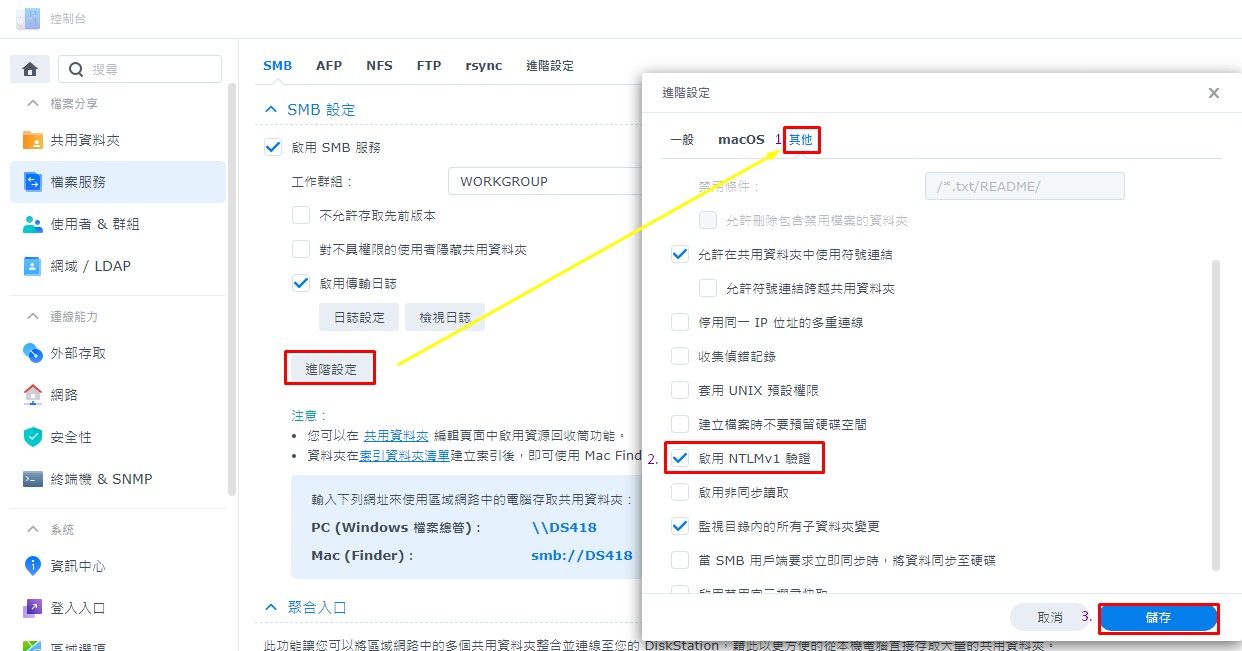Open 共用資料夾 shared folder icon

[x=33, y=141]
